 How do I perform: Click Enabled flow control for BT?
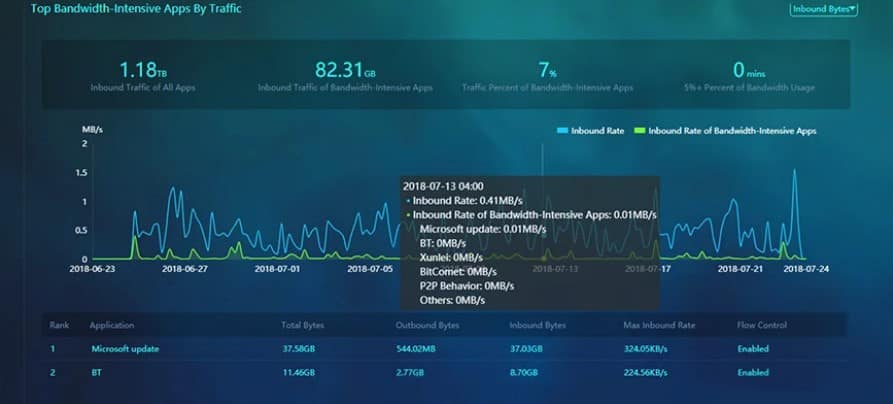pyautogui.click(x=753, y=372)
